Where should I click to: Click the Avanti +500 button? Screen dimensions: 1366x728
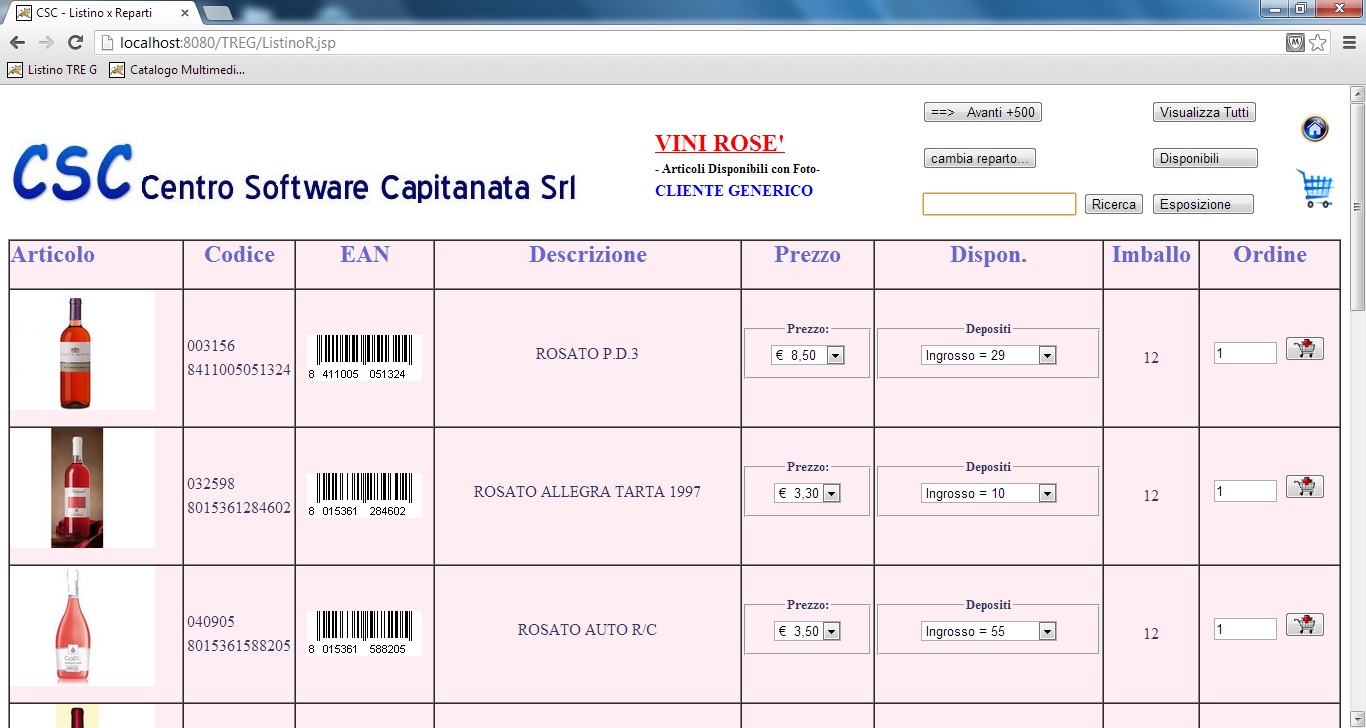point(983,112)
